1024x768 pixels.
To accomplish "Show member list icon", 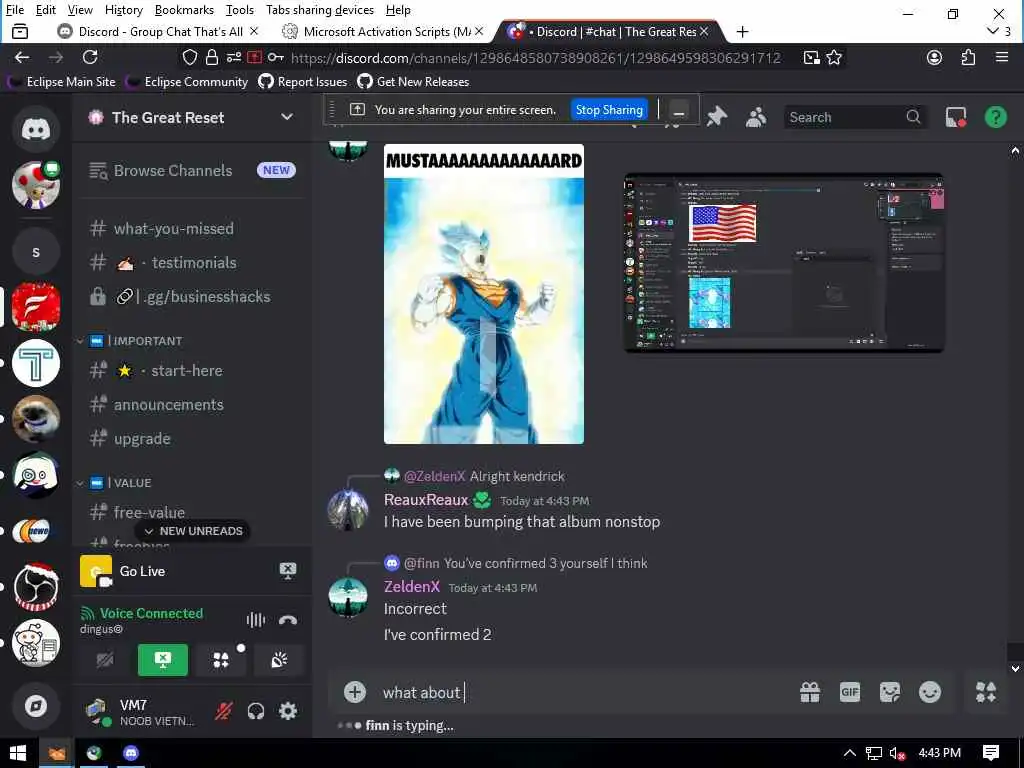I will pyautogui.click(x=756, y=117).
